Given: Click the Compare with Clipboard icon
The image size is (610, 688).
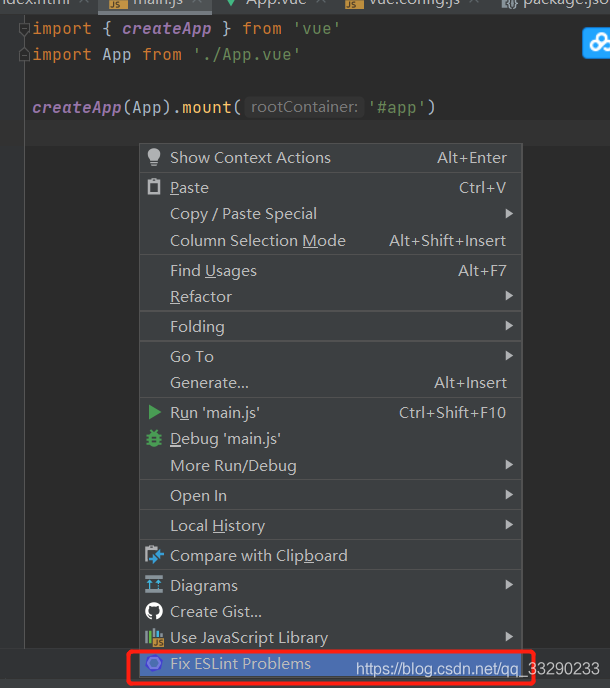Looking at the screenshot, I should click(x=154, y=555).
